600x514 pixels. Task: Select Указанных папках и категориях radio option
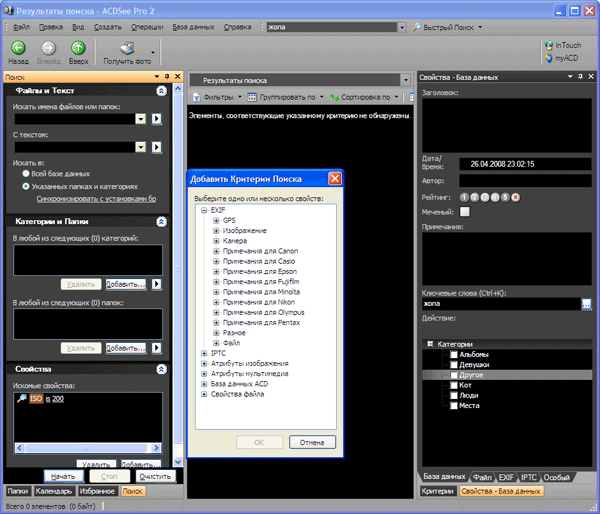tap(26, 187)
